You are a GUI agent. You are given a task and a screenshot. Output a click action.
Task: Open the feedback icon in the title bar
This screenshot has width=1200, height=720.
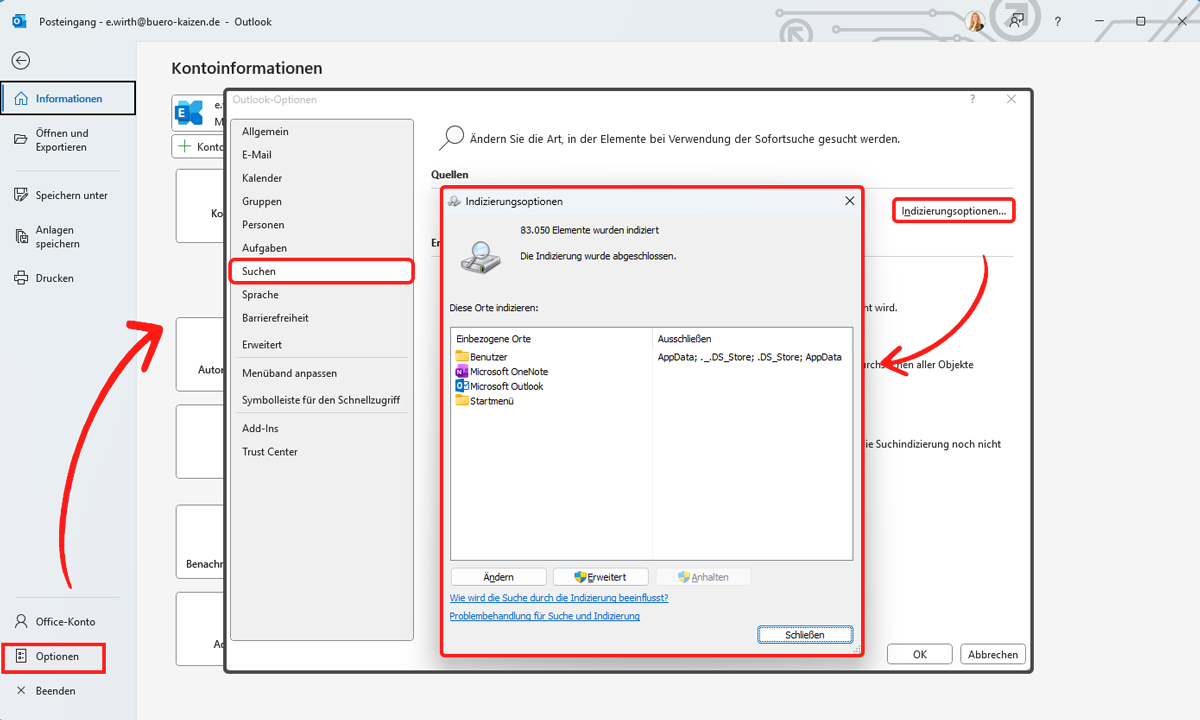1016,20
